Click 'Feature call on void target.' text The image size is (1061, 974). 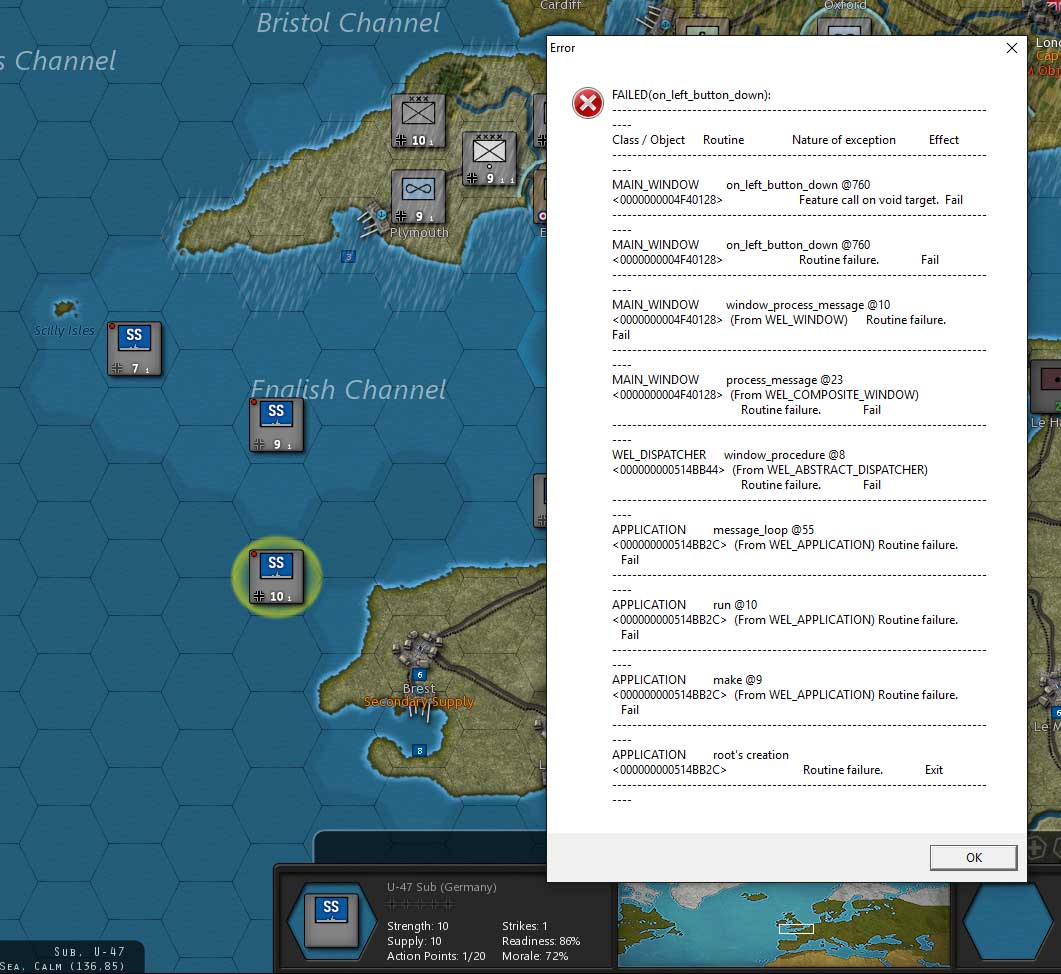click(x=868, y=200)
